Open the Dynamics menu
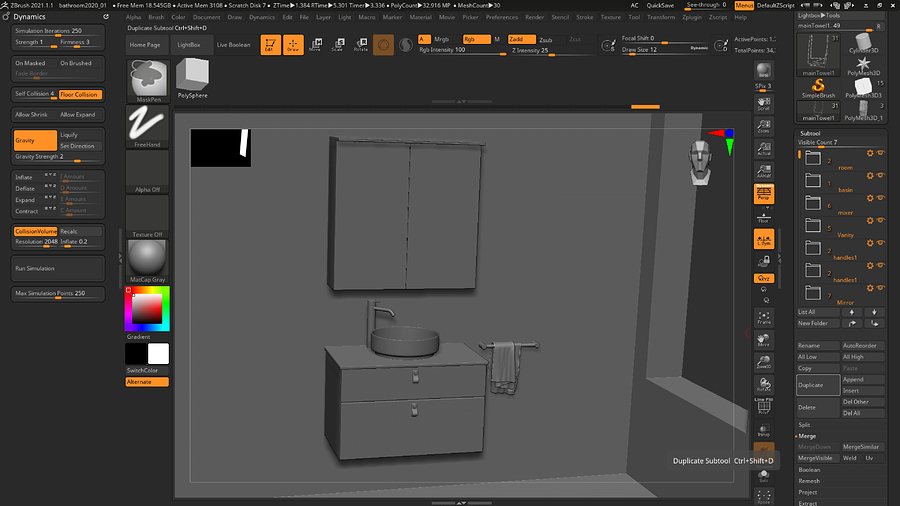The height and width of the screenshot is (506, 900). (262, 17)
